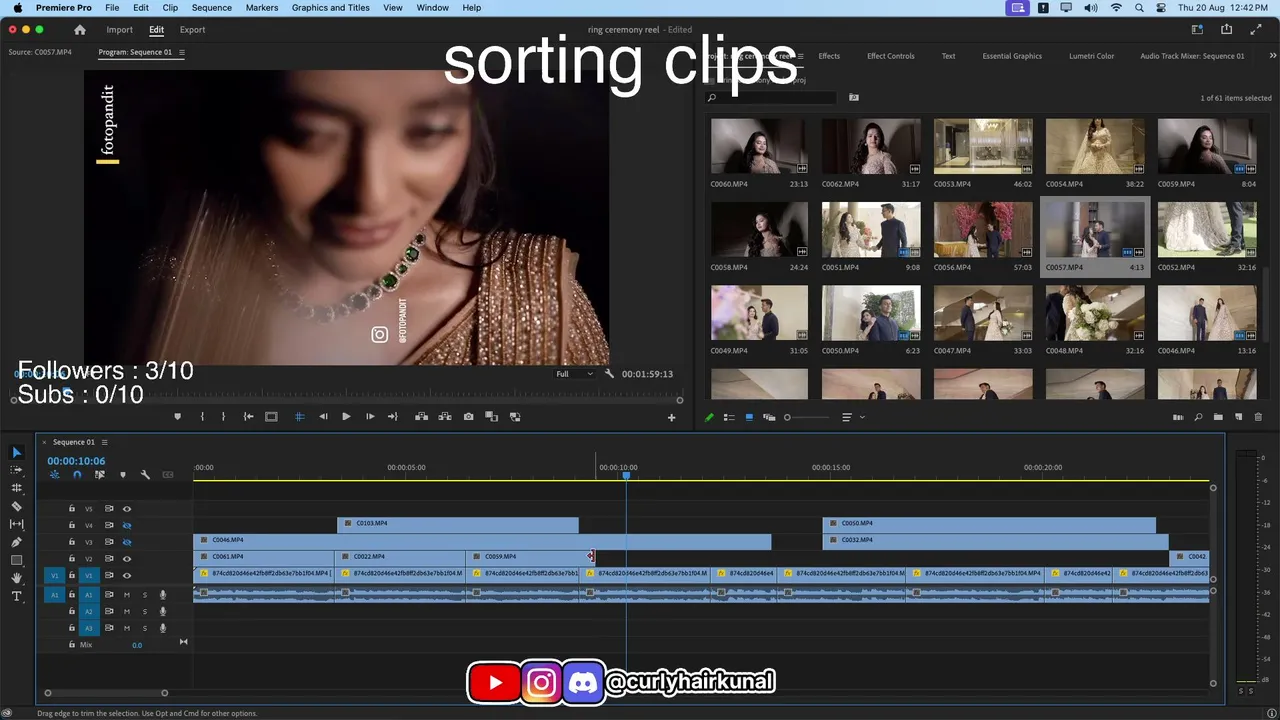Select the Selection tool arrow
This screenshot has width=1280, height=720.
point(16,452)
